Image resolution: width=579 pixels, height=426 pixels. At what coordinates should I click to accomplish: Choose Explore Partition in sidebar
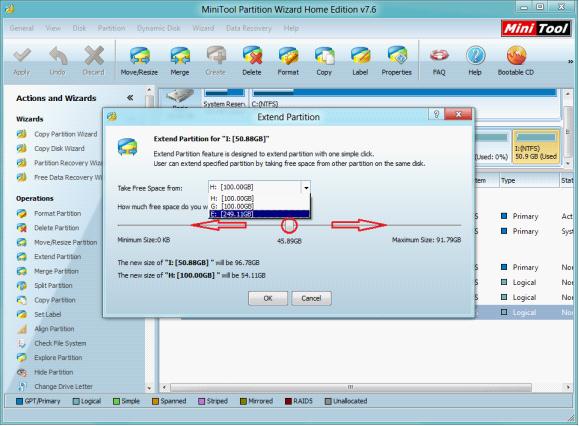pyautogui.click(x=50, y=358)
